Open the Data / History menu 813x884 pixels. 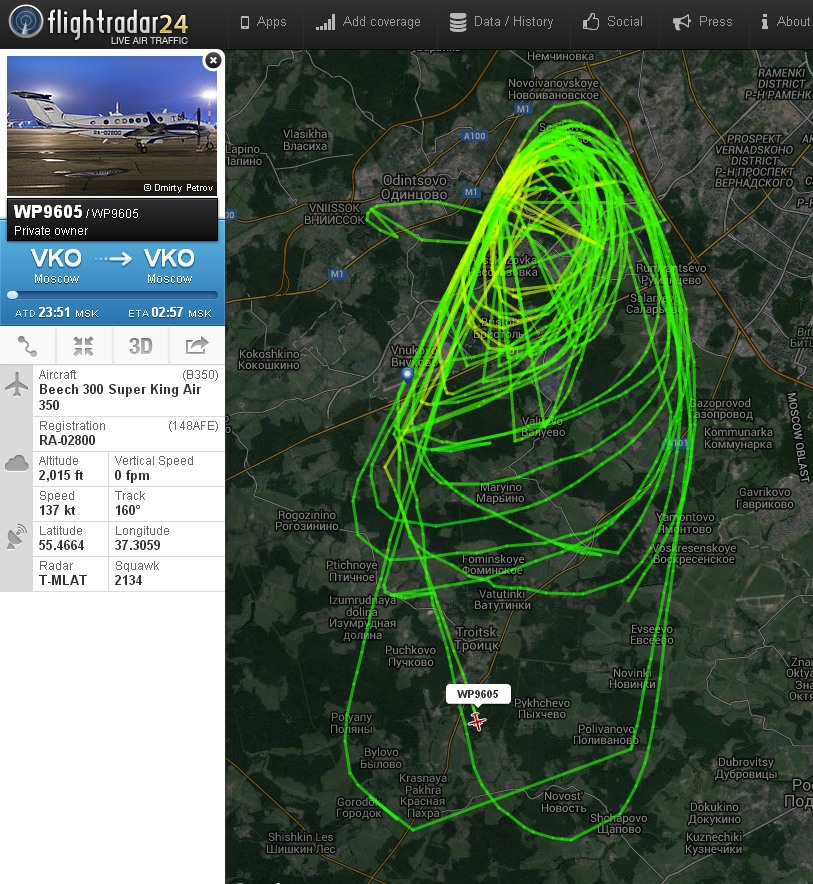[x=501, y=22]
